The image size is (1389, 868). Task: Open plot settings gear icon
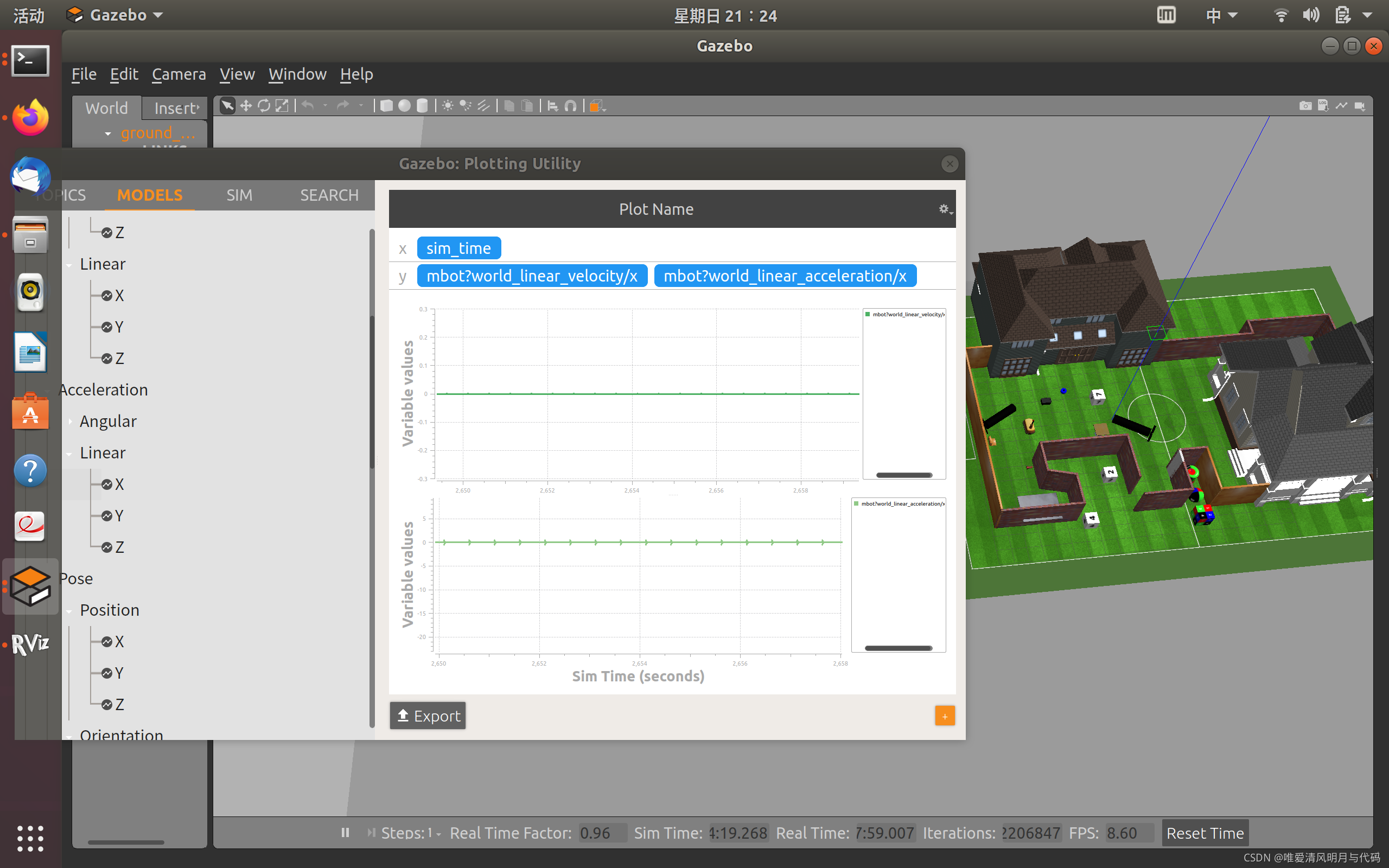(945, 209)
